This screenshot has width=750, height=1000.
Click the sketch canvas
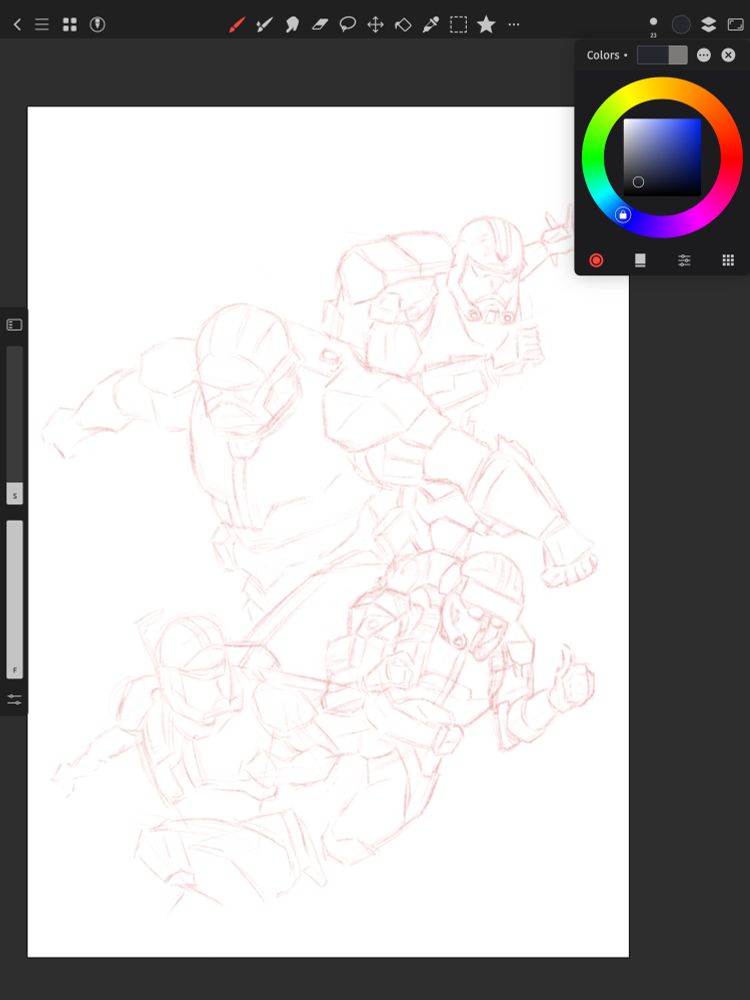coord(328,532)
